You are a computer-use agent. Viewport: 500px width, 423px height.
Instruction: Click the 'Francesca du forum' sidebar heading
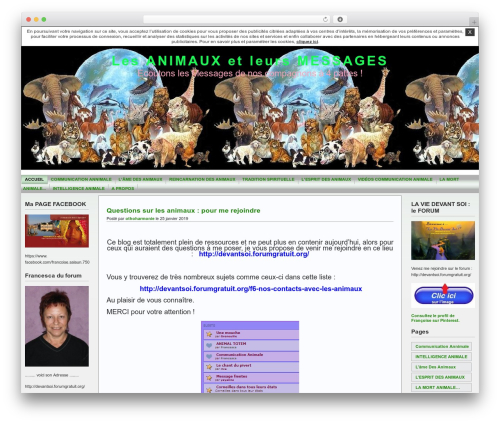tap(53, 276)
